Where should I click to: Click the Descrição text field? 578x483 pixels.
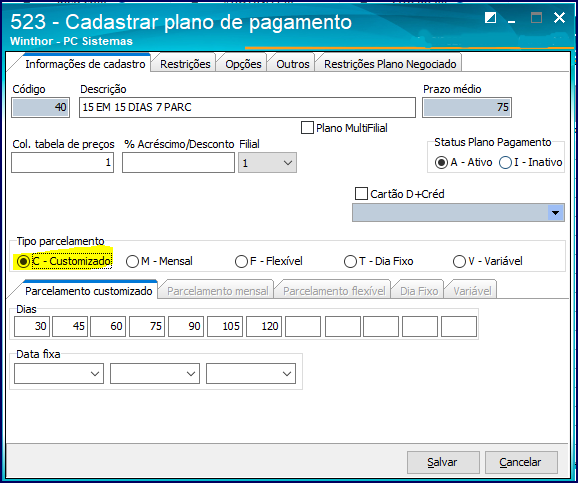[247, 107]
